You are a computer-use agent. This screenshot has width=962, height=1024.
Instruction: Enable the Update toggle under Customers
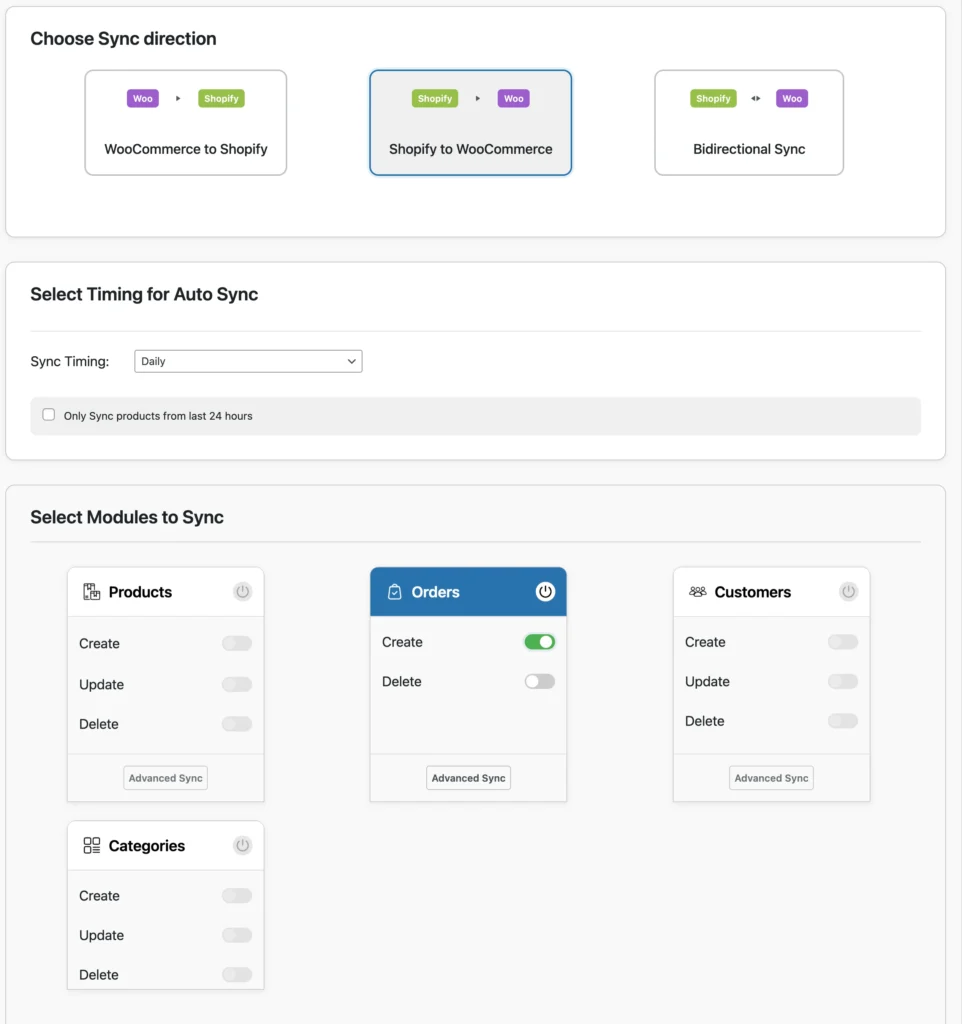point(842,681)
